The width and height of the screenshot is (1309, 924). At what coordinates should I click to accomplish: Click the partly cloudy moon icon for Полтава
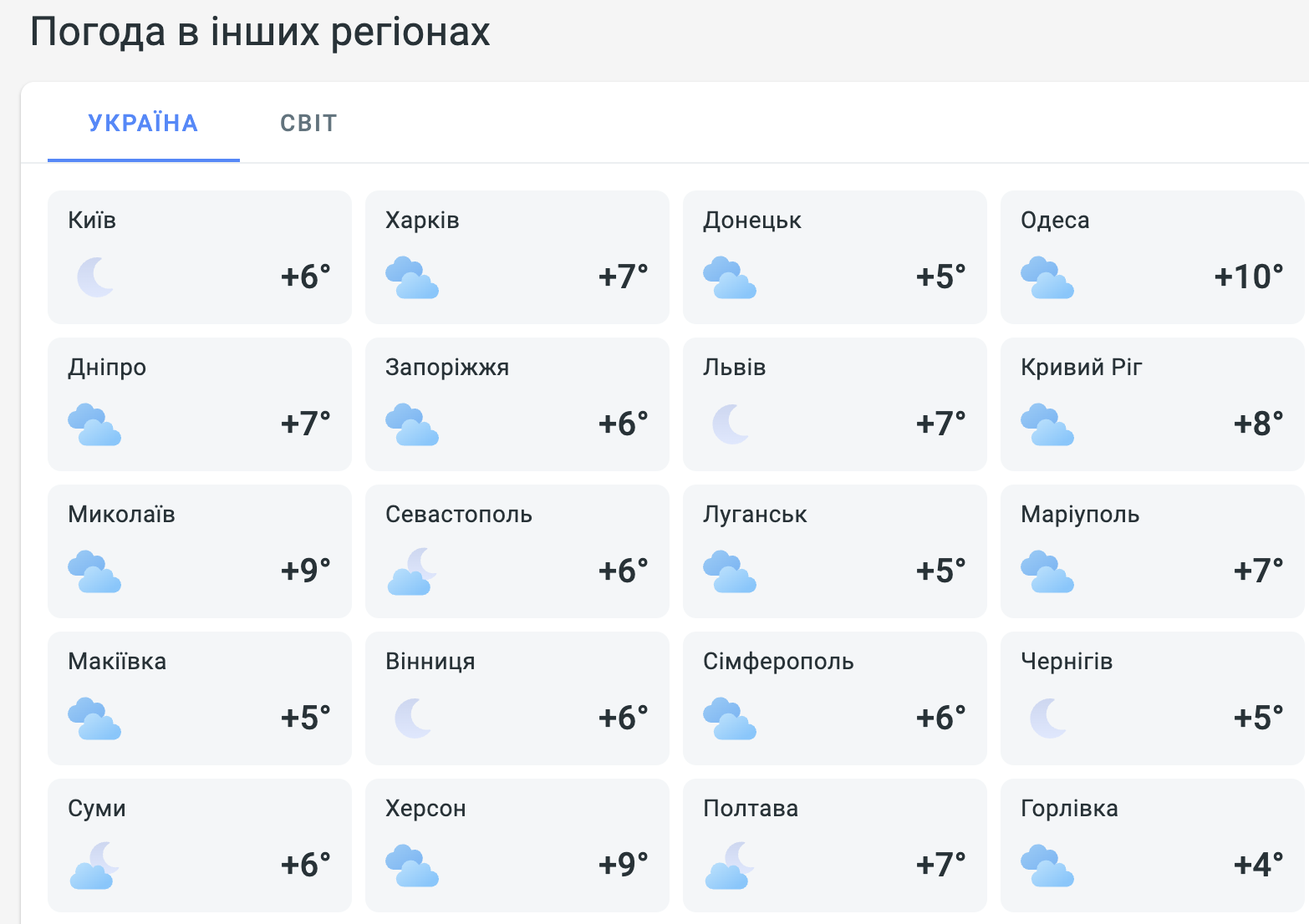pos(730,866)
